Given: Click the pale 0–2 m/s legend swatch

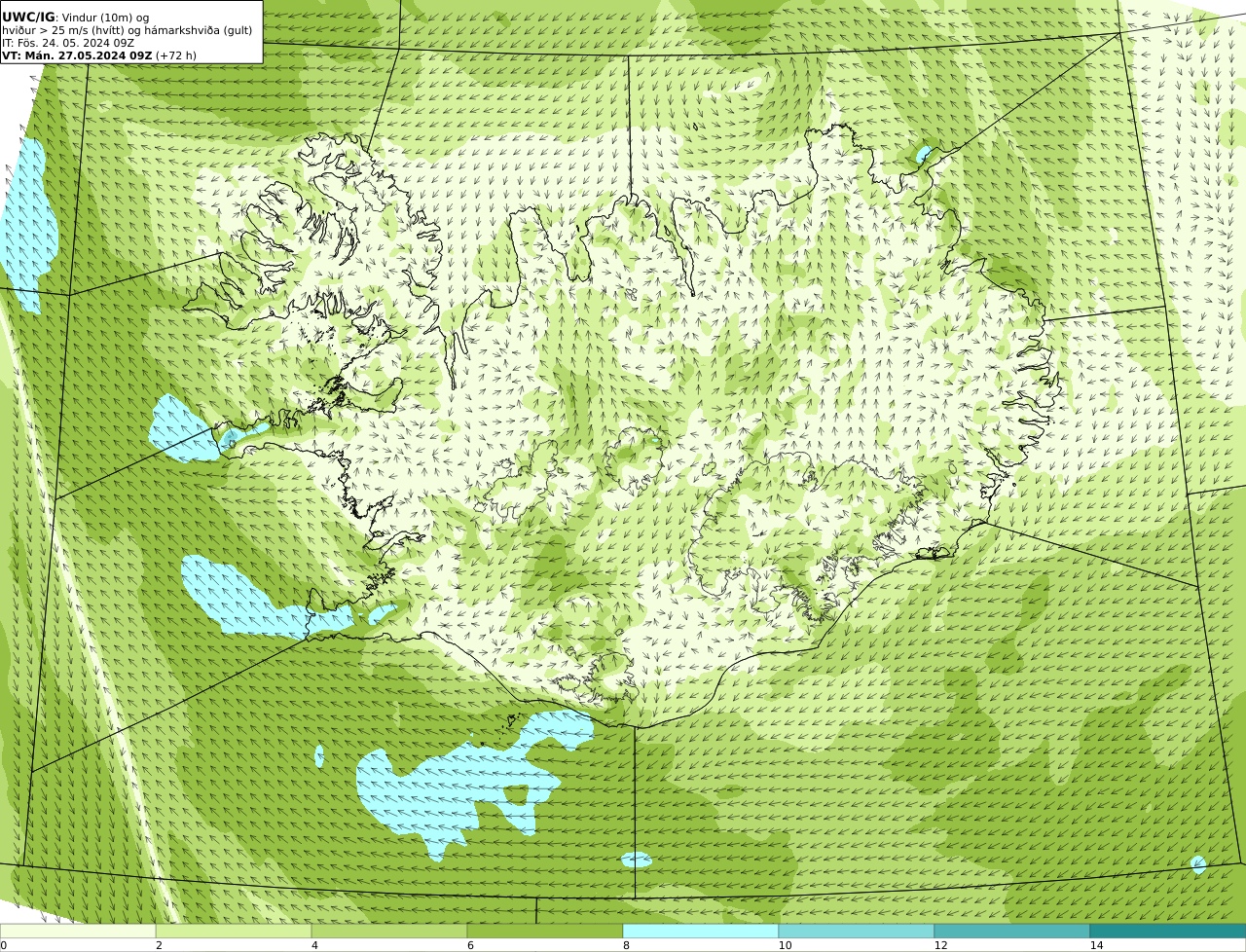Looking at the screenshot, I should pyautogui.click(x=78, y=931).
